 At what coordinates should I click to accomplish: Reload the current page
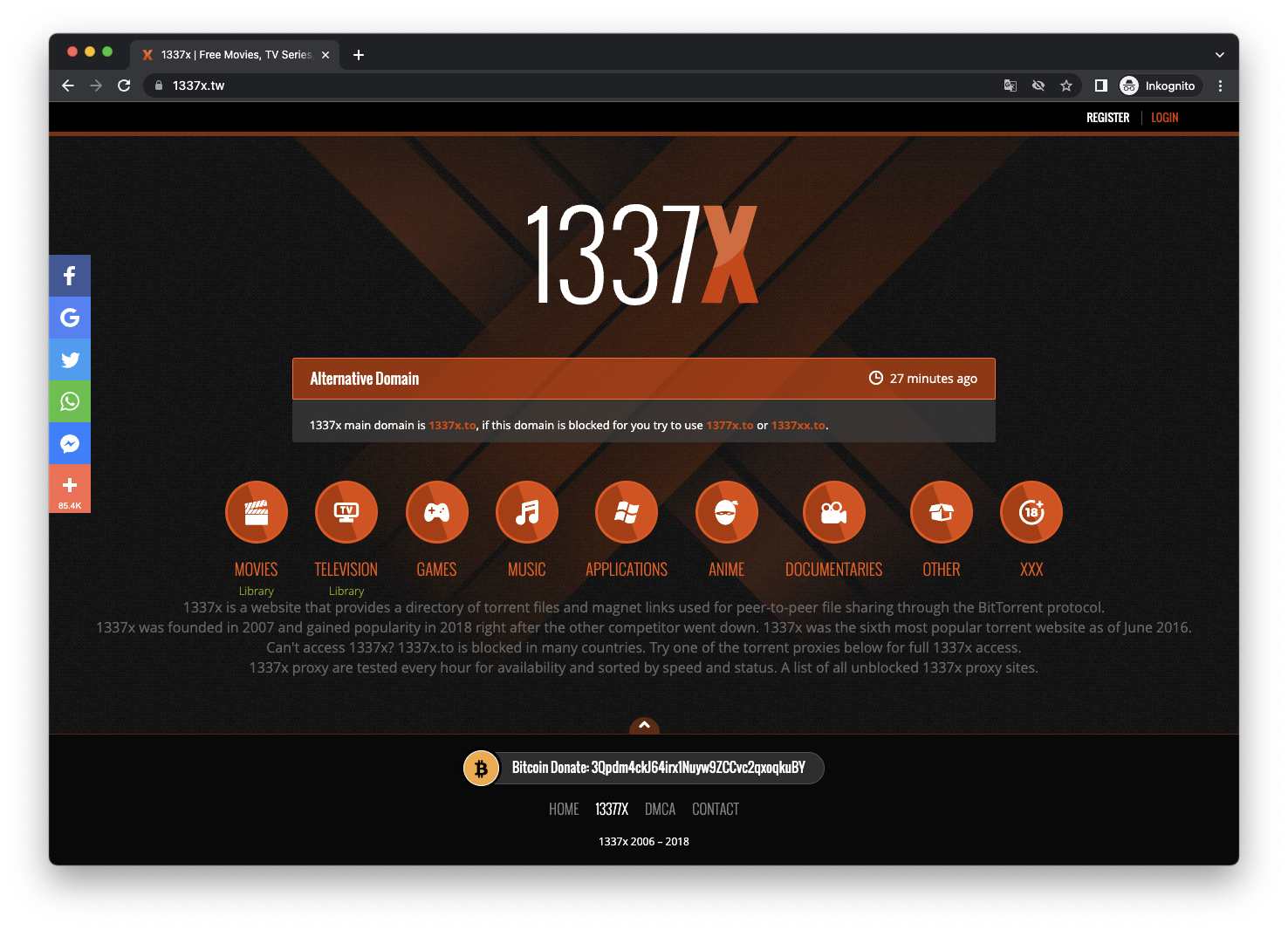[x=124, y=85]
